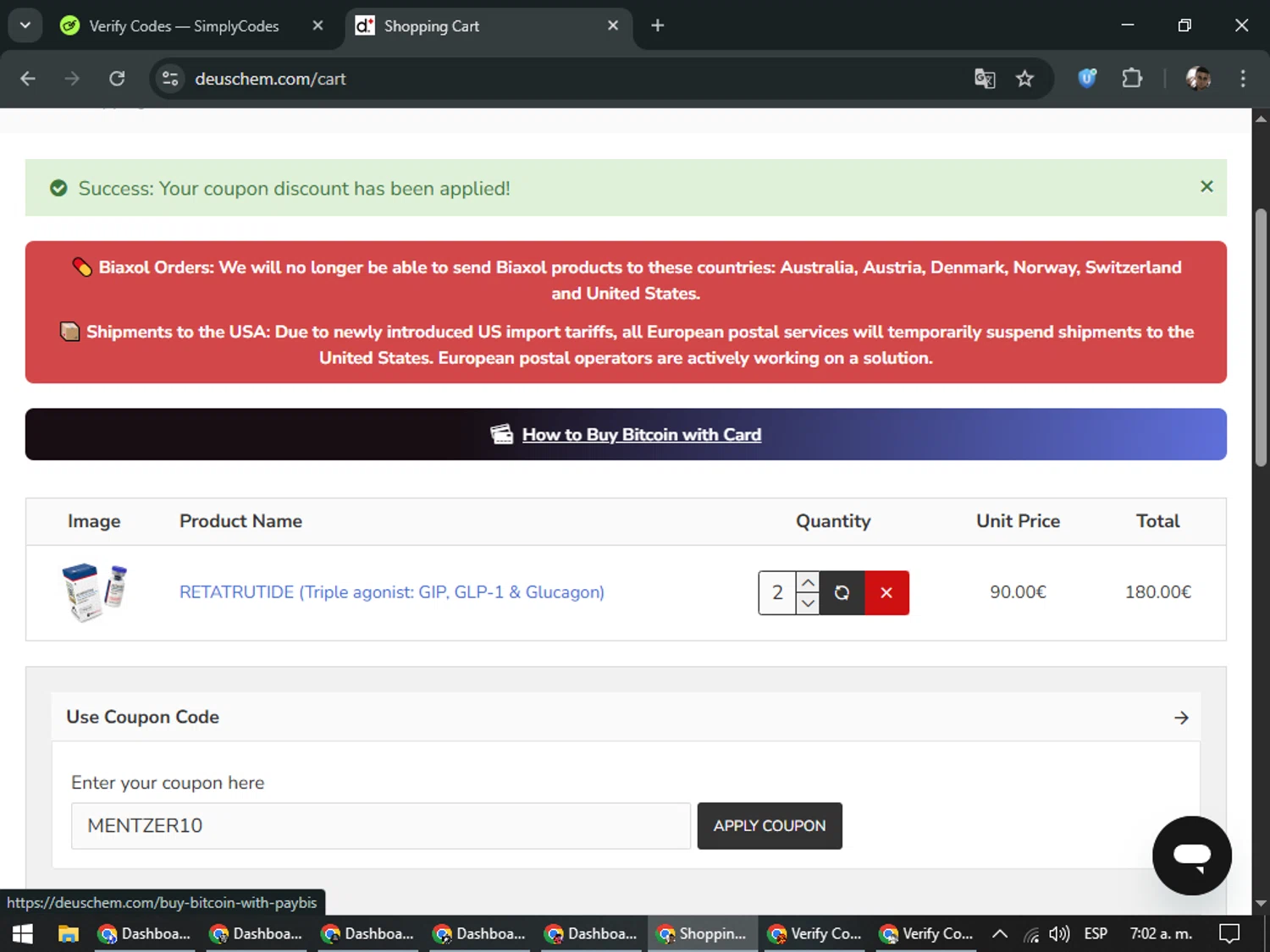Image resolution: width=1270 pixels, height=952 pixels.
Task: Click the Total column header
Action: pos(1157,521)
